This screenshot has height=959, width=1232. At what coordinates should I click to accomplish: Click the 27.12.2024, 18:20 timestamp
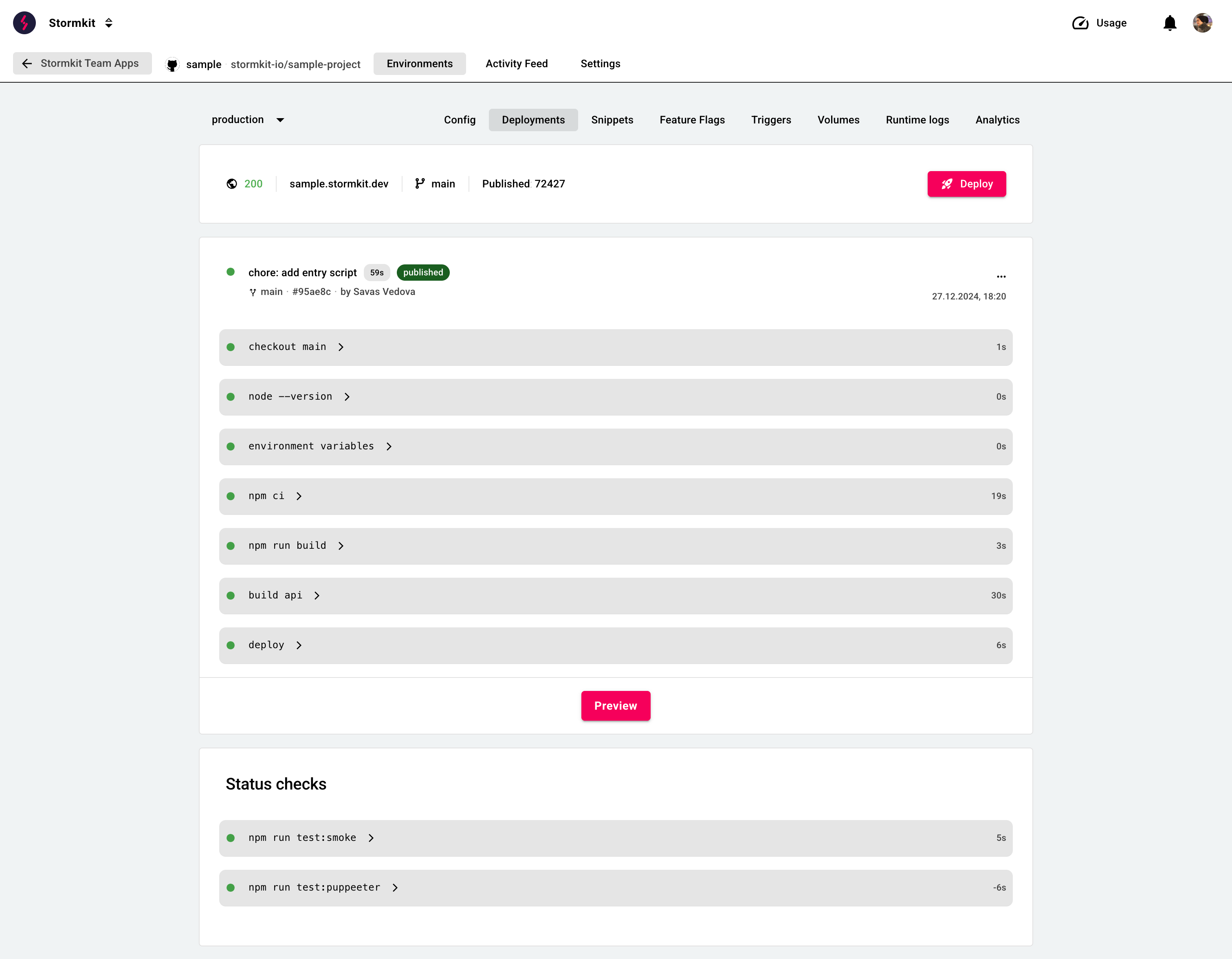pyautogui.click(x=968, y=296)
